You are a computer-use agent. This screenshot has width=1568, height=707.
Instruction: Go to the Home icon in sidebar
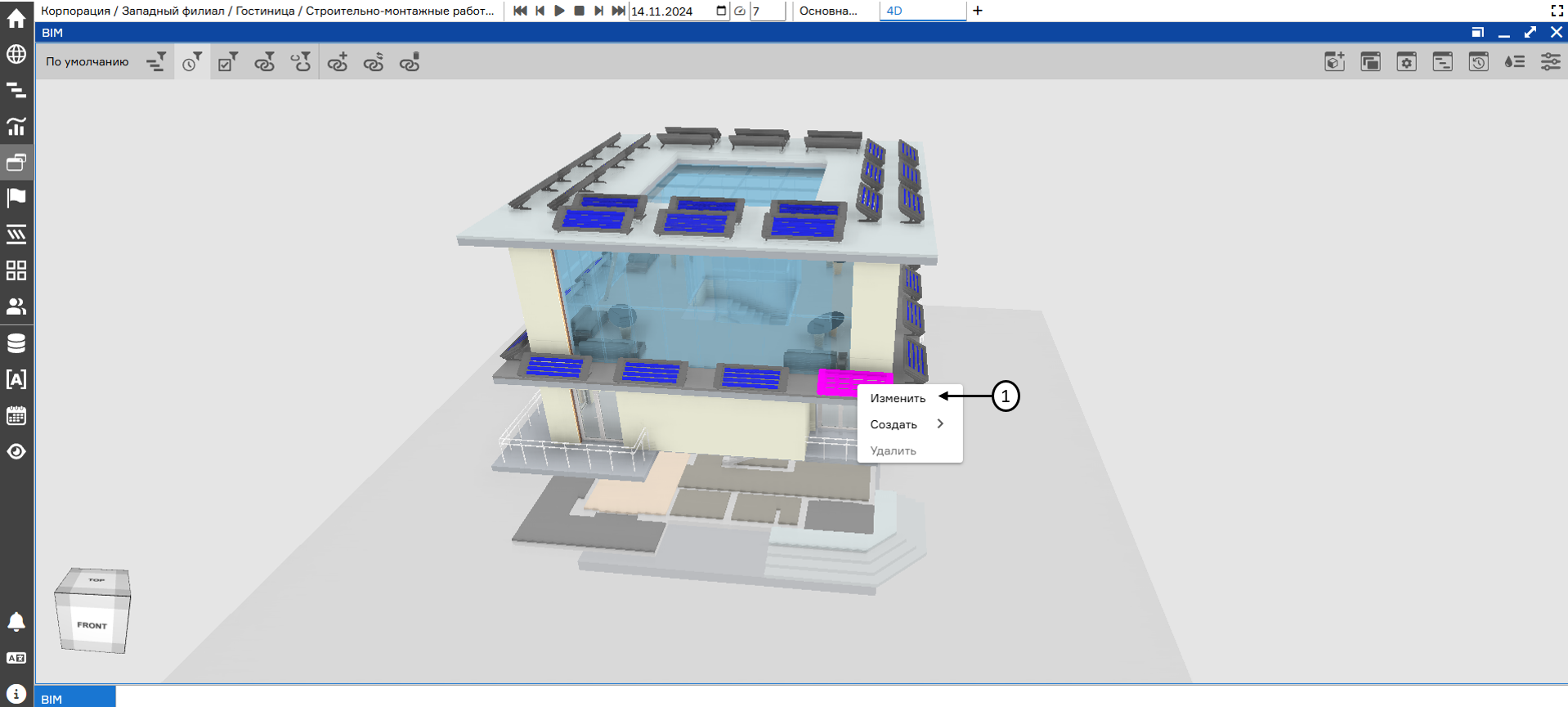pos(16,18)
